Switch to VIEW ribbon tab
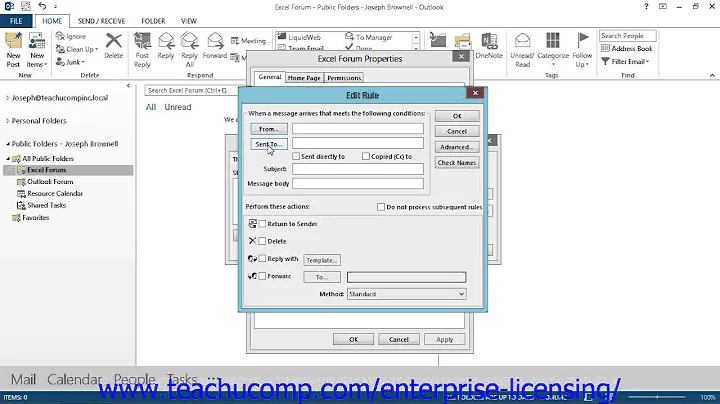Viewport: 720px width, 404px height. pos(189,21)
